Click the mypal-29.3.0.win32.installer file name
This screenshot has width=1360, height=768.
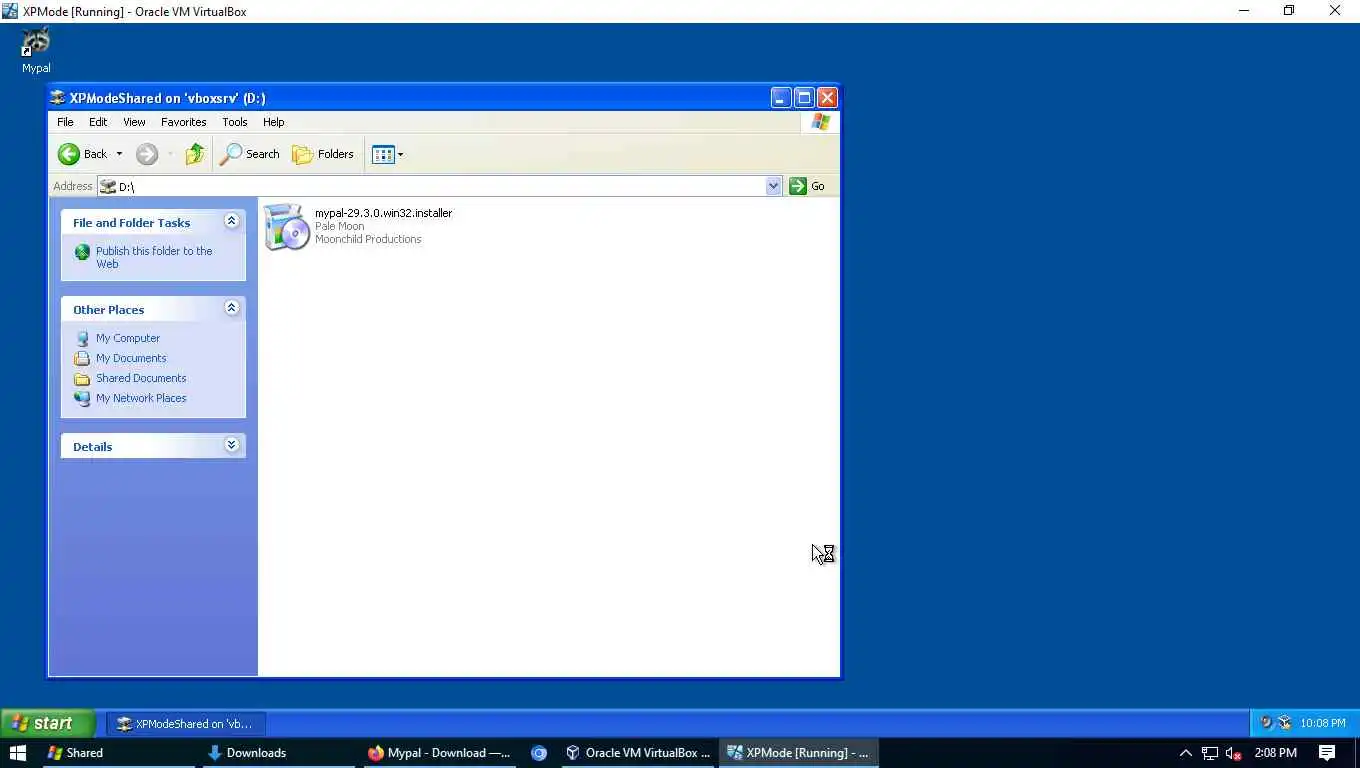[x=383, y=213]
